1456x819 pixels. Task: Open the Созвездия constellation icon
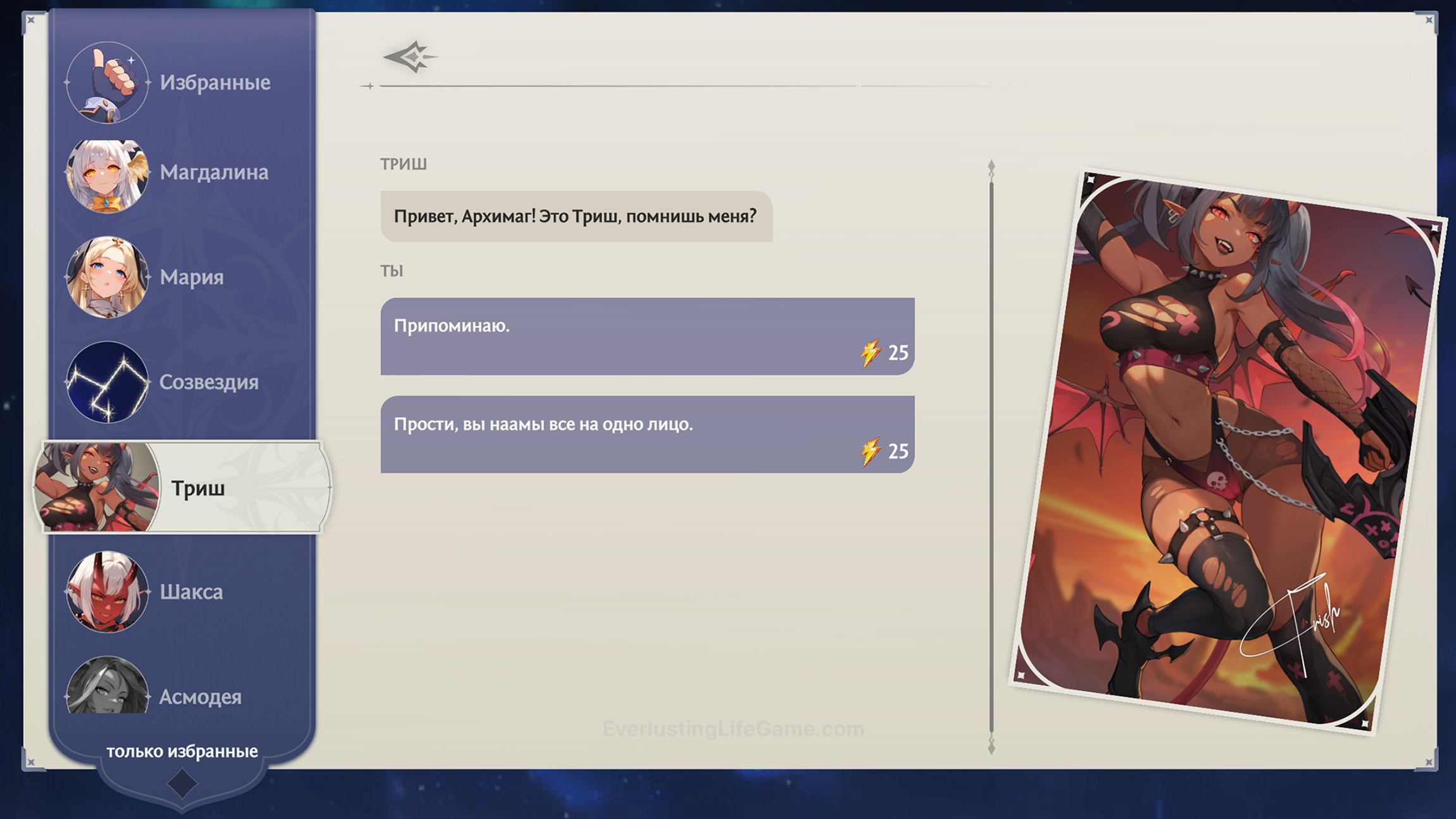pos(107,382)
